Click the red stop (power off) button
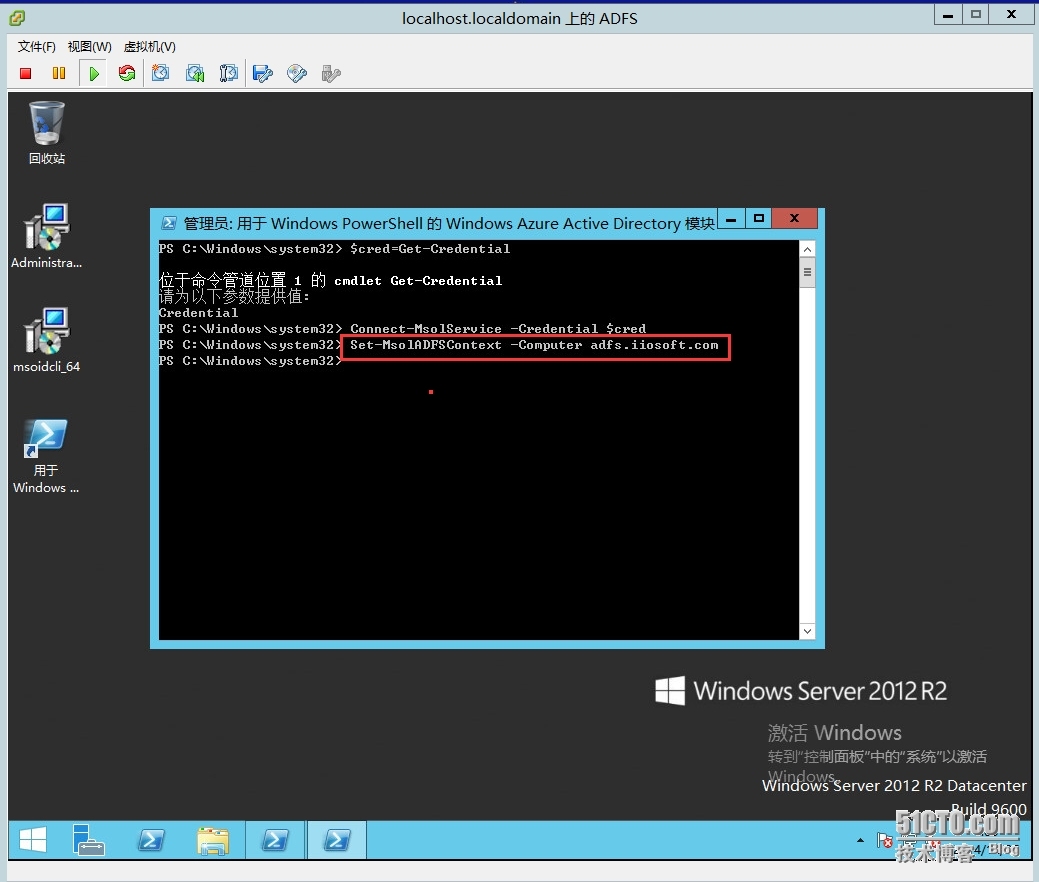Image resolution: width=1039 pixels, height=882 pixels. tap(26, 74)
